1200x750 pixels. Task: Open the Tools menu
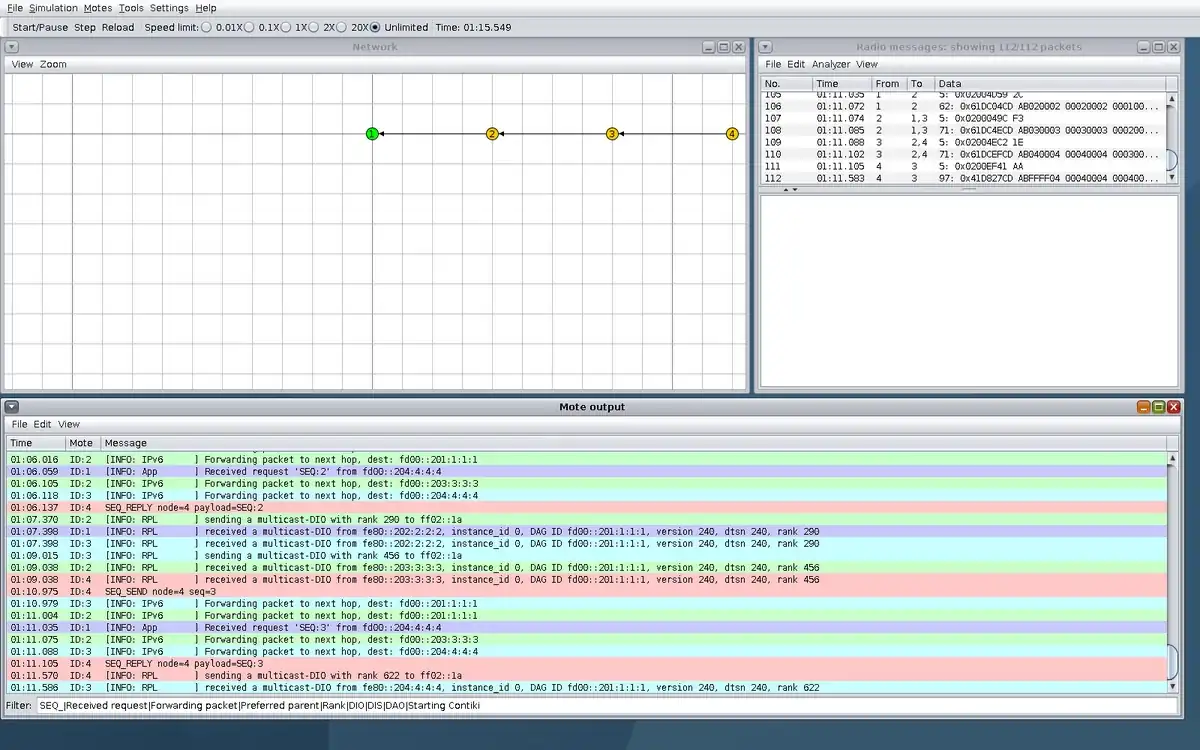point(131,8)
